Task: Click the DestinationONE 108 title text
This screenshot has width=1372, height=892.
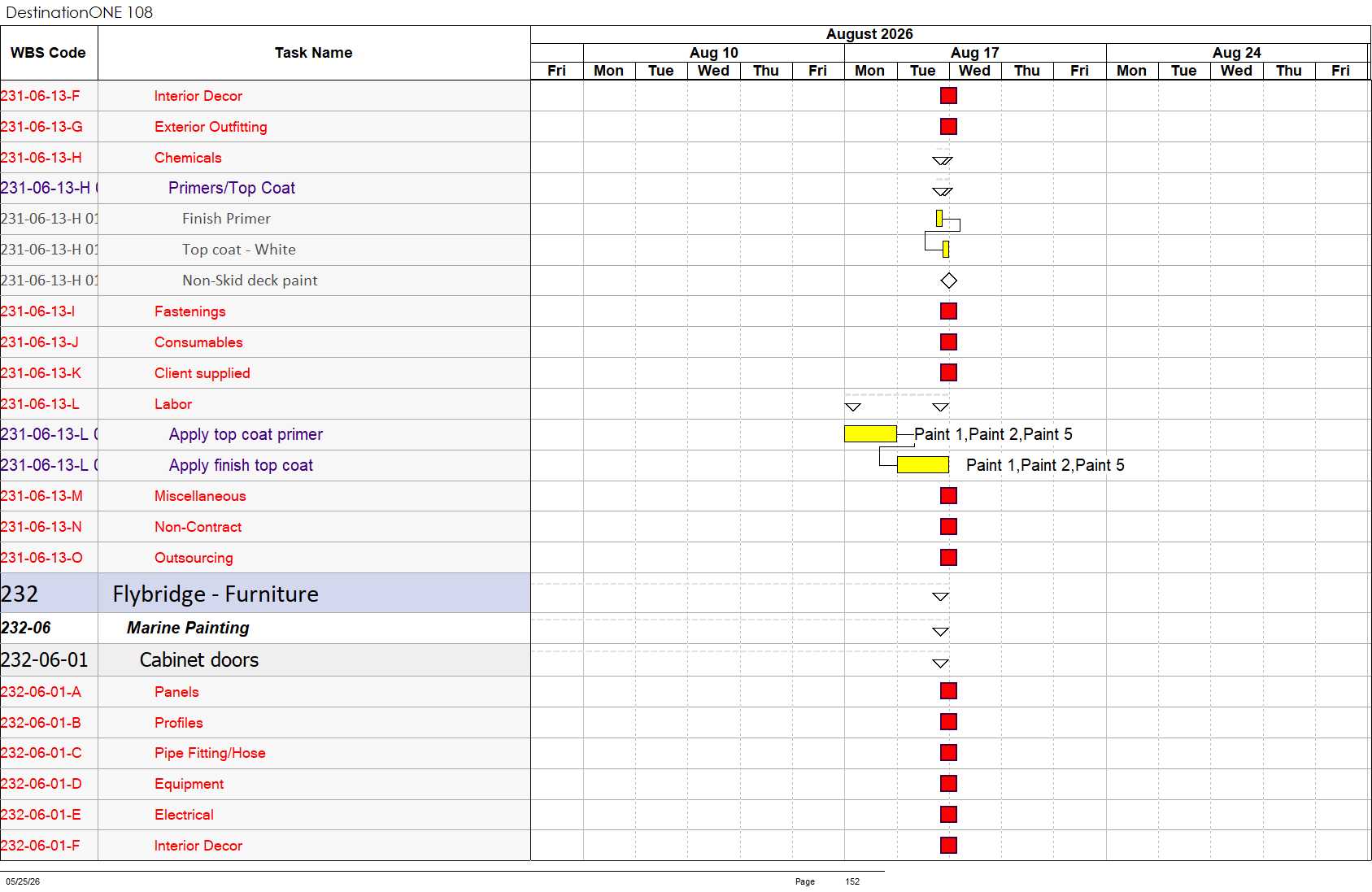Action: tap(79, 12)
